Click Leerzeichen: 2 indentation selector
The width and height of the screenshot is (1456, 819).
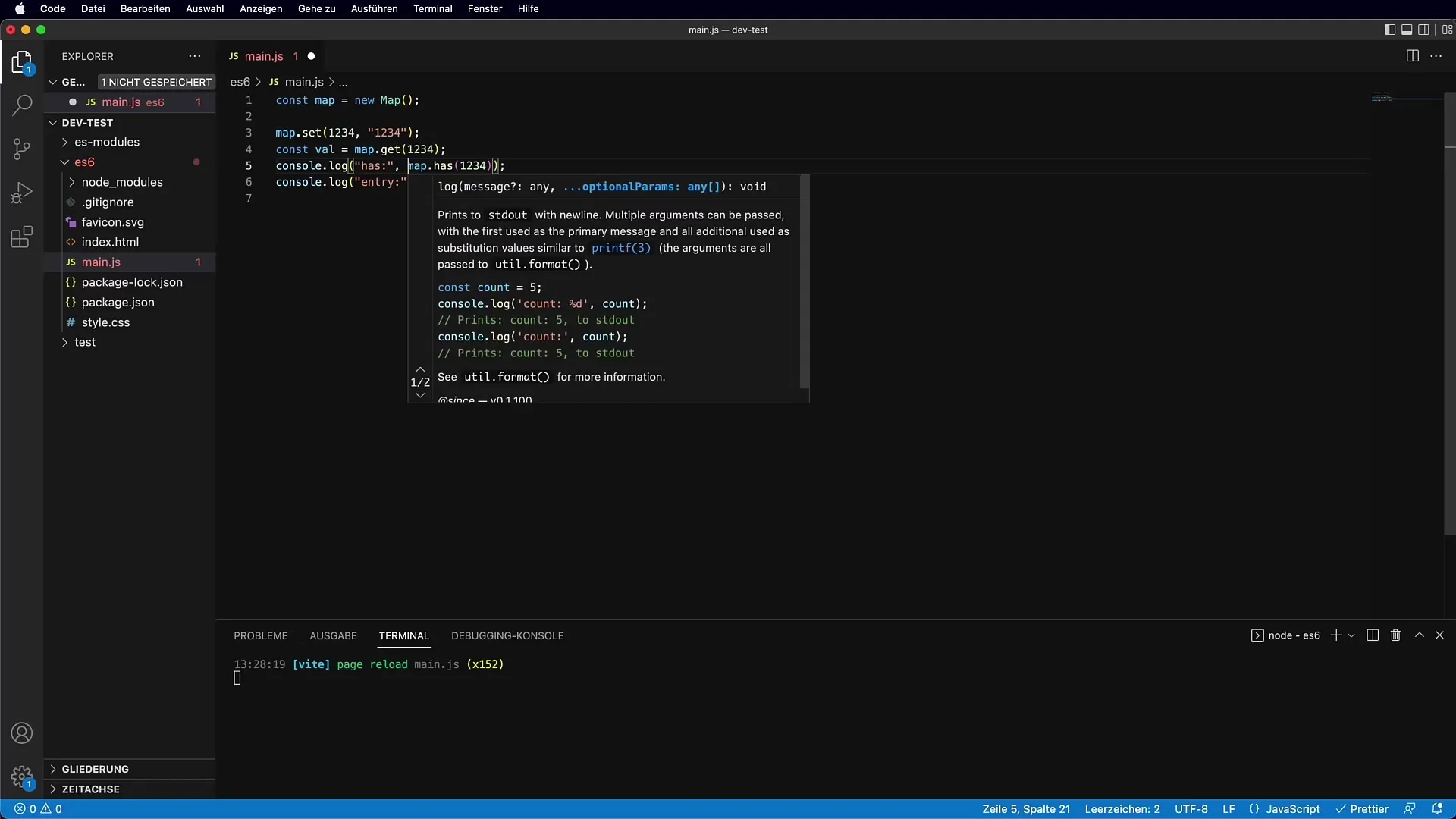1122,809
